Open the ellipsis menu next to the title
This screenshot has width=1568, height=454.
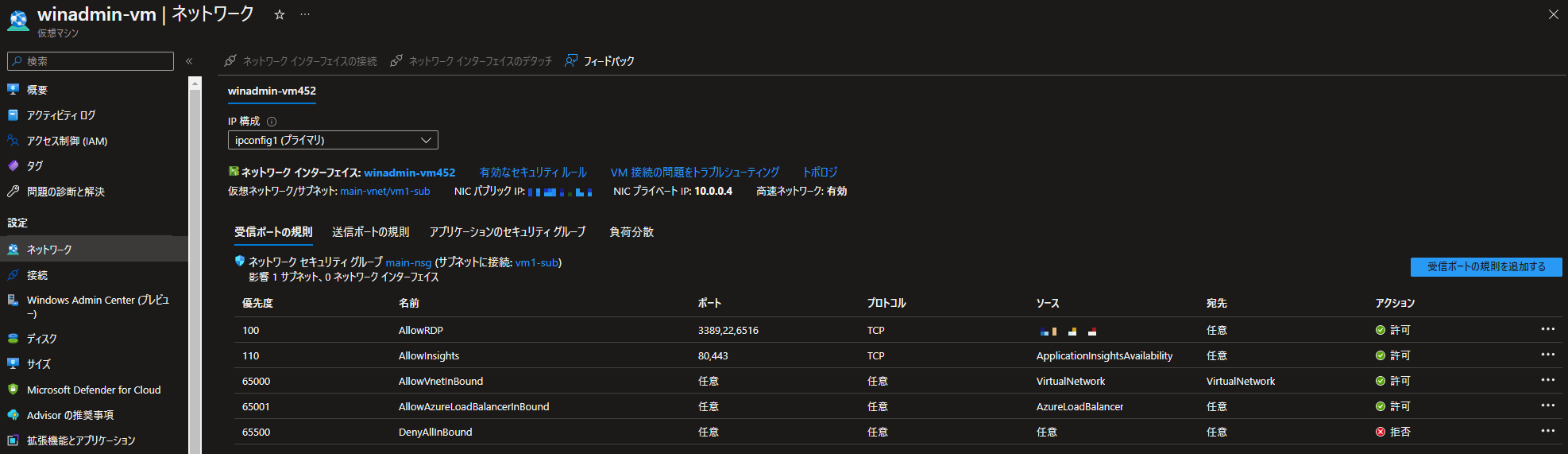tap(305, 14)
